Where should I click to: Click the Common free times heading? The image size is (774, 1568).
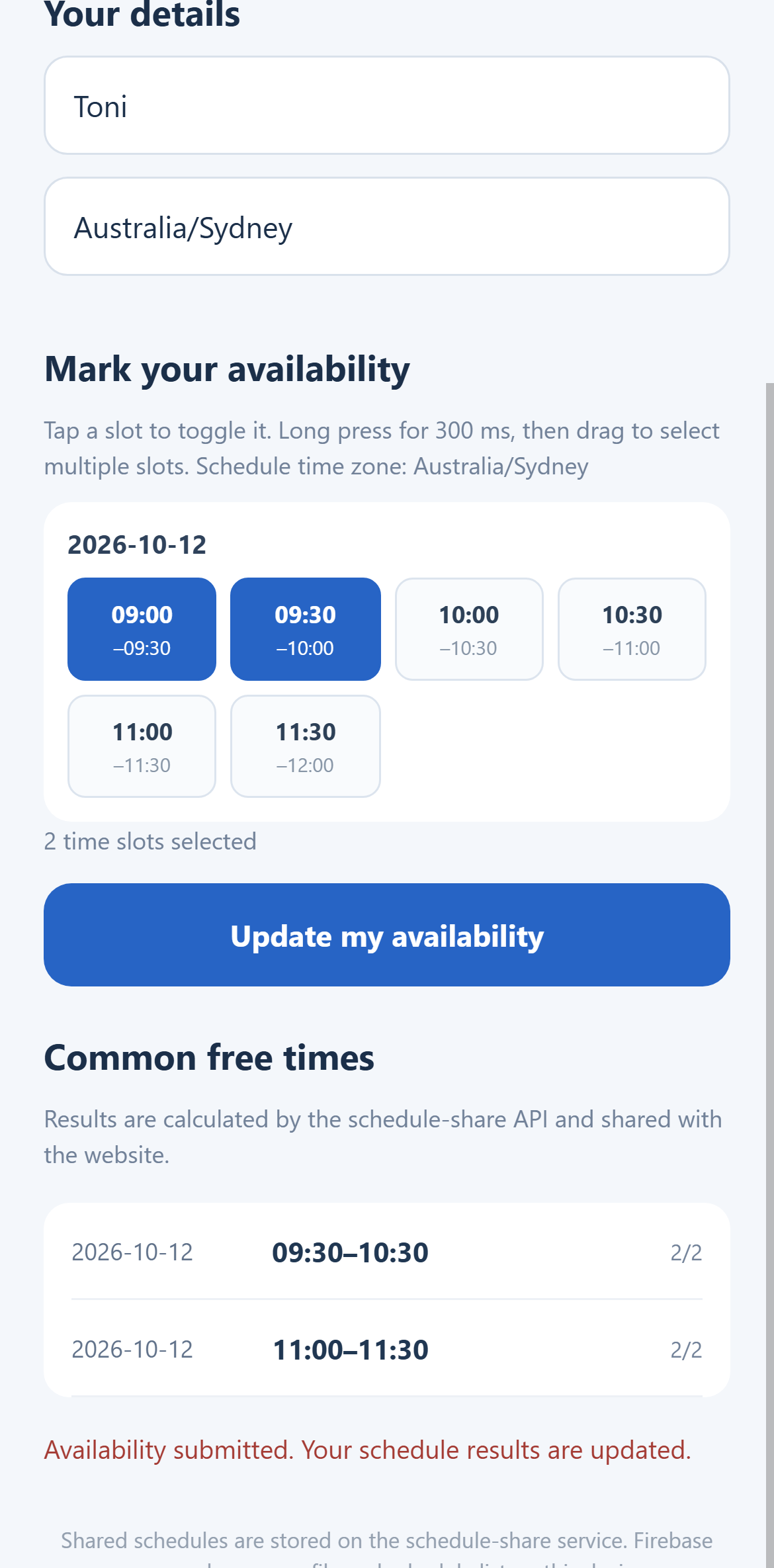point(209,1057)
